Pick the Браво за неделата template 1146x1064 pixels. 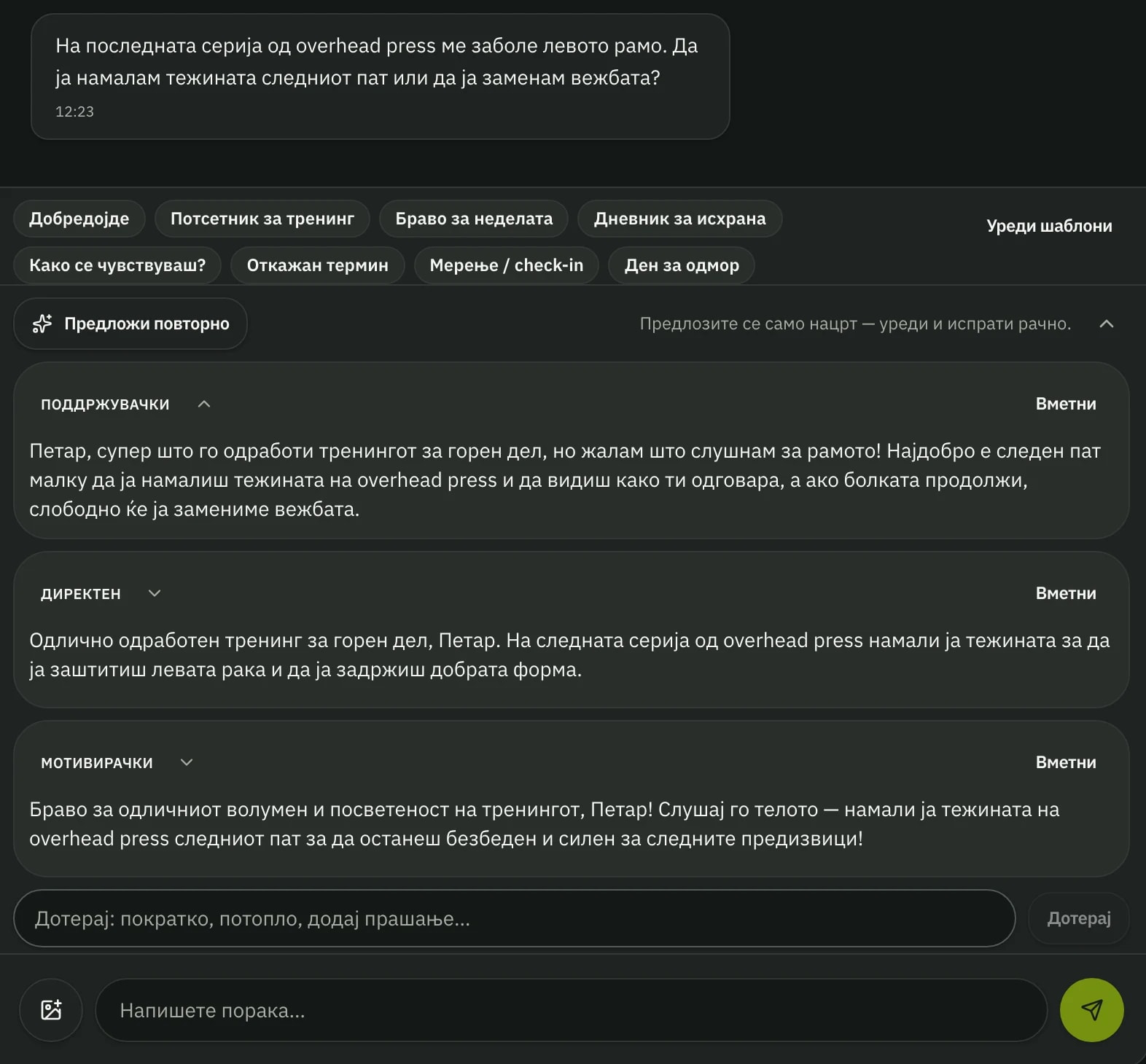pyautogui.click(x=474, y=219)
